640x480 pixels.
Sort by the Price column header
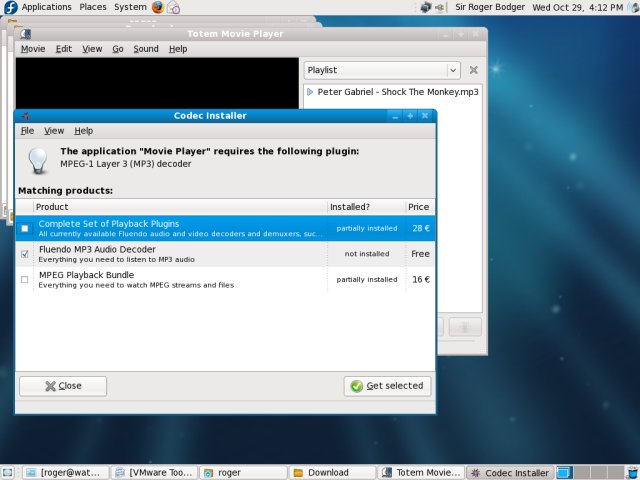(420, 207)
